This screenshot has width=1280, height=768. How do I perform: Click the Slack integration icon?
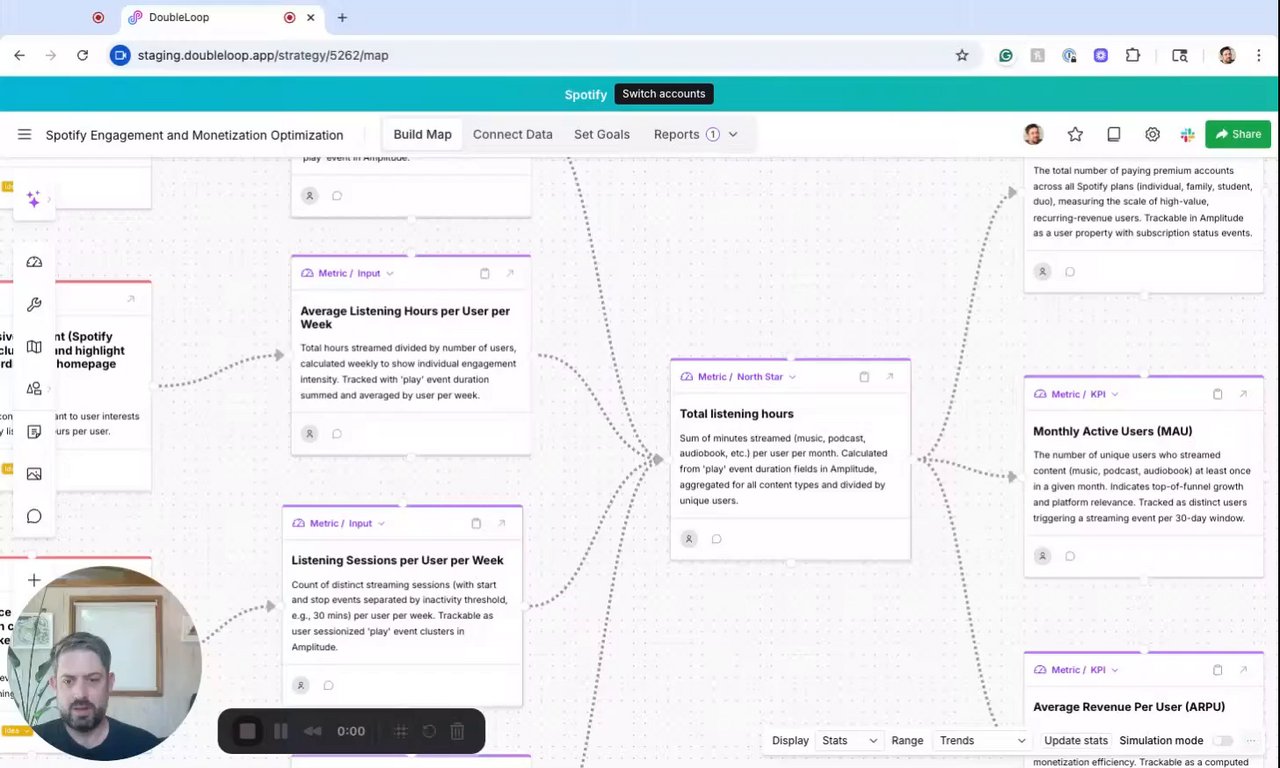pos(1187,134)
